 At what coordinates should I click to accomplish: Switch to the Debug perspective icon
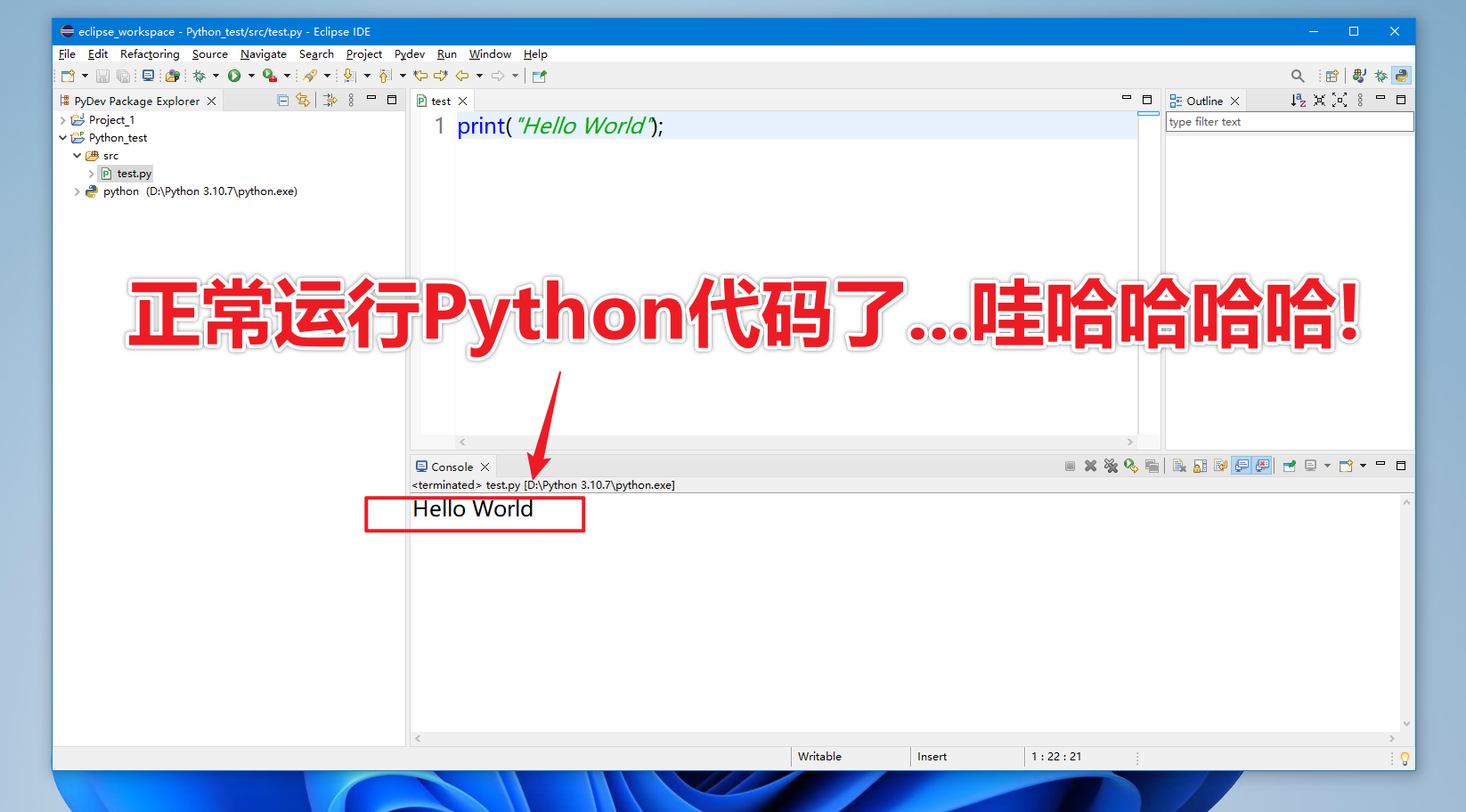pos(1380,77)
